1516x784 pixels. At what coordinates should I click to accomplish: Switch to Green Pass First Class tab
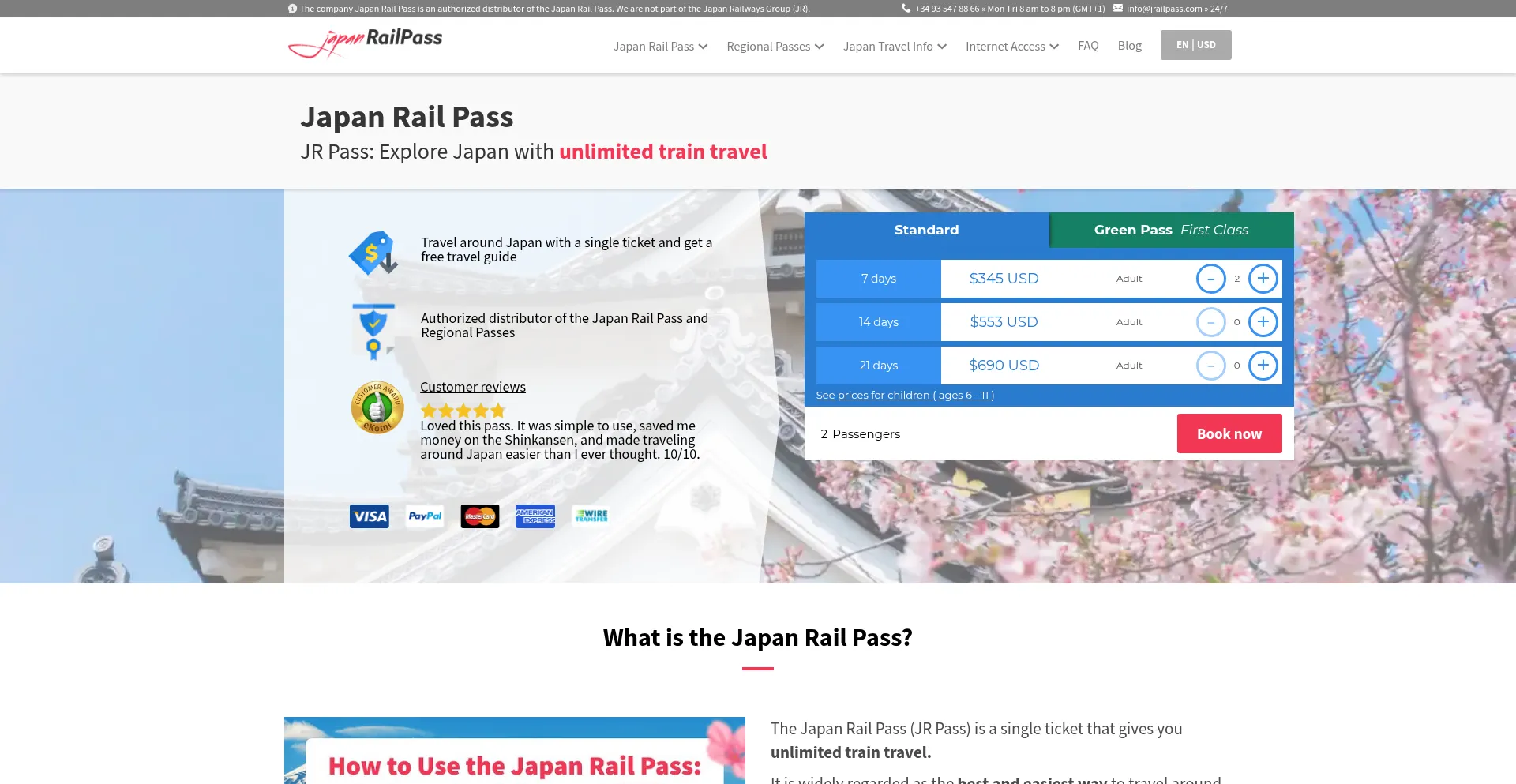pos(1171,230)
